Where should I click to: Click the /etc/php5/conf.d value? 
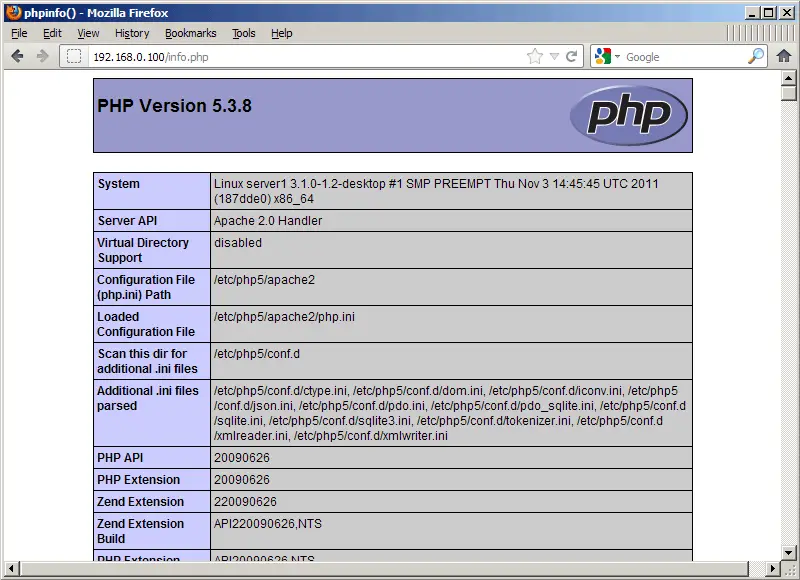tap(257, 354)
